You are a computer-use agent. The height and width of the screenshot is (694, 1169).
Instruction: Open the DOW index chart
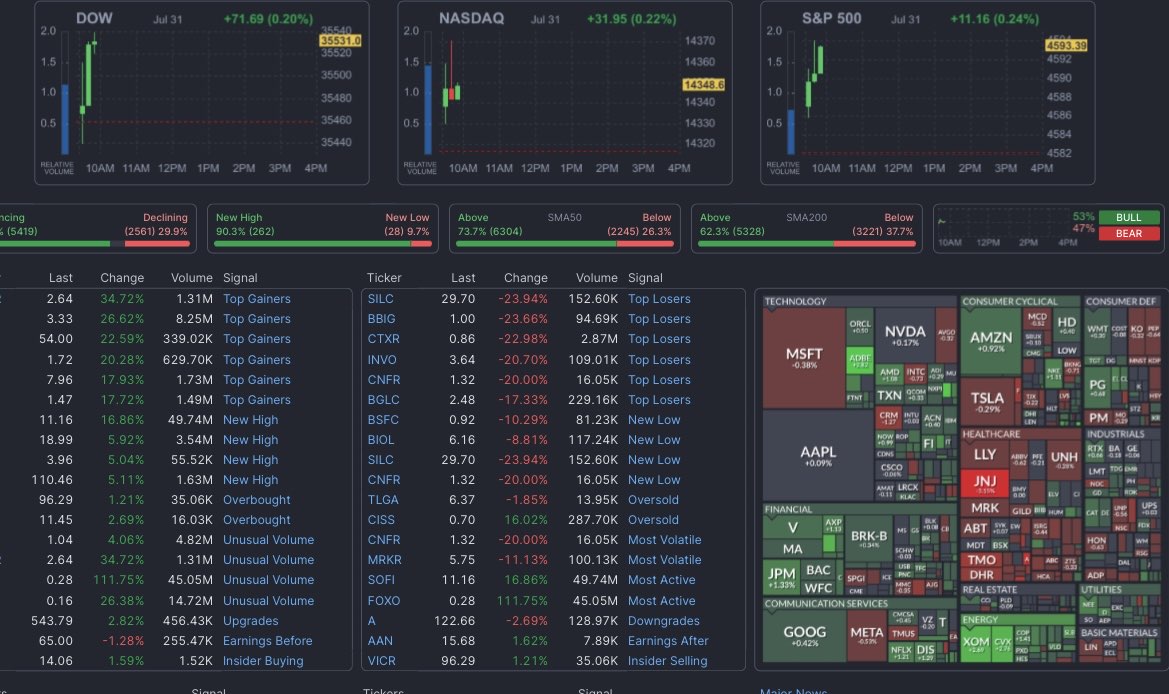(x=201, y=93)
